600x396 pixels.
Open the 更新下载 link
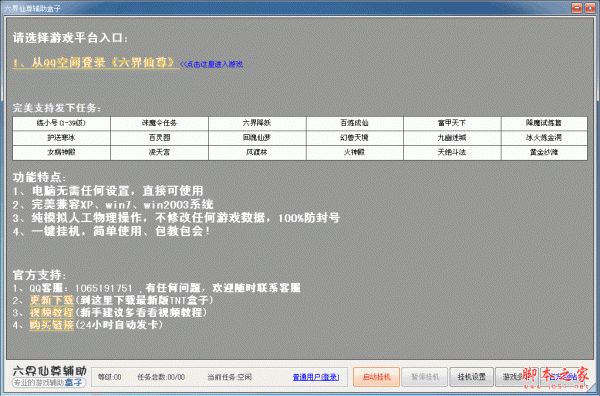52,300
